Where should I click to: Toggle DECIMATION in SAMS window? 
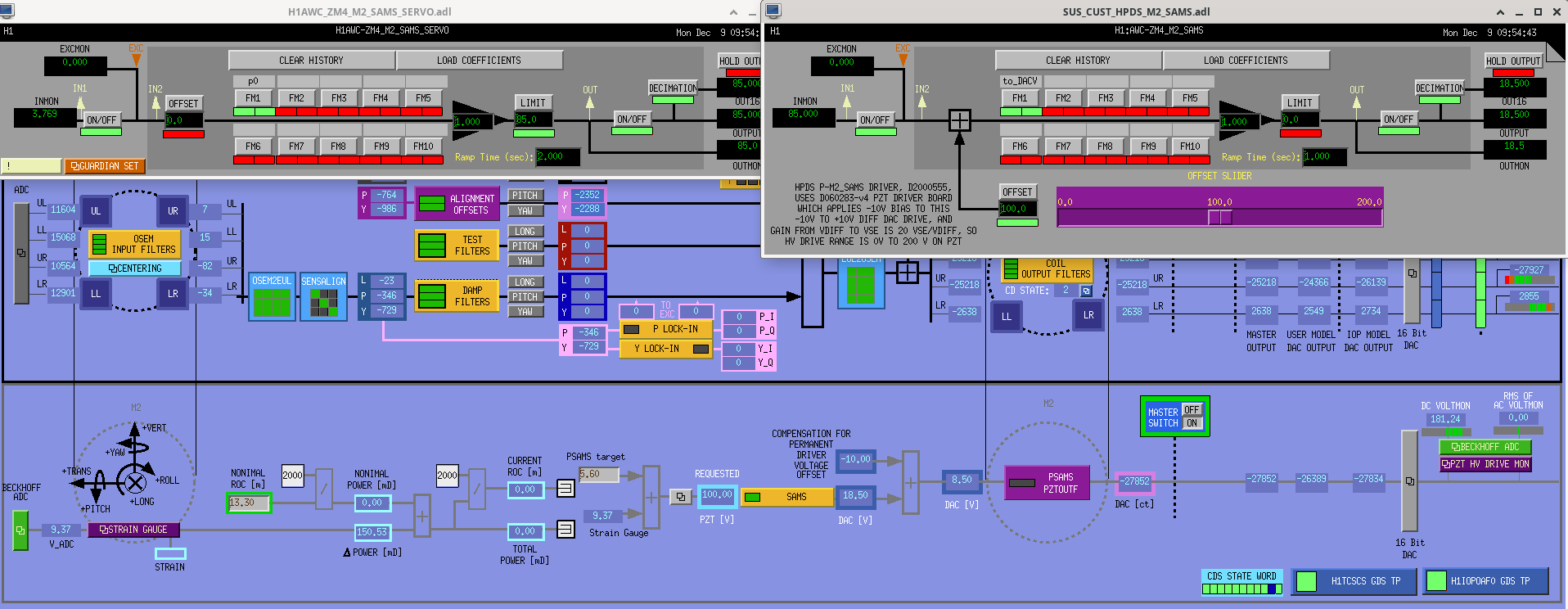point(1440,88)
